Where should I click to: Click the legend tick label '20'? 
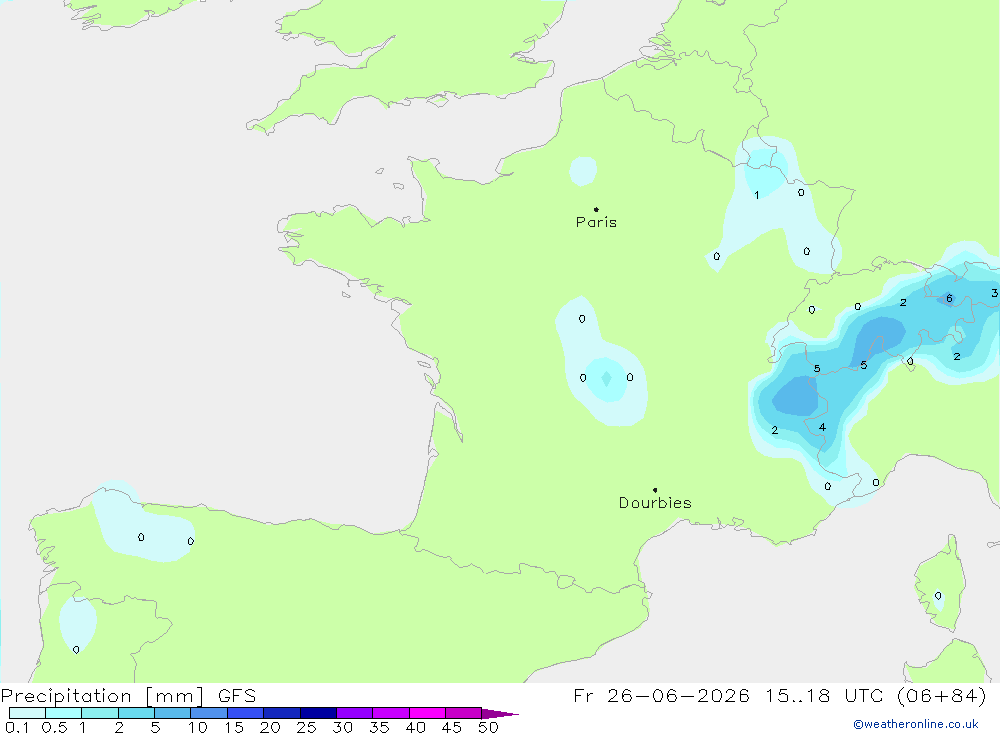coord(270,727)
